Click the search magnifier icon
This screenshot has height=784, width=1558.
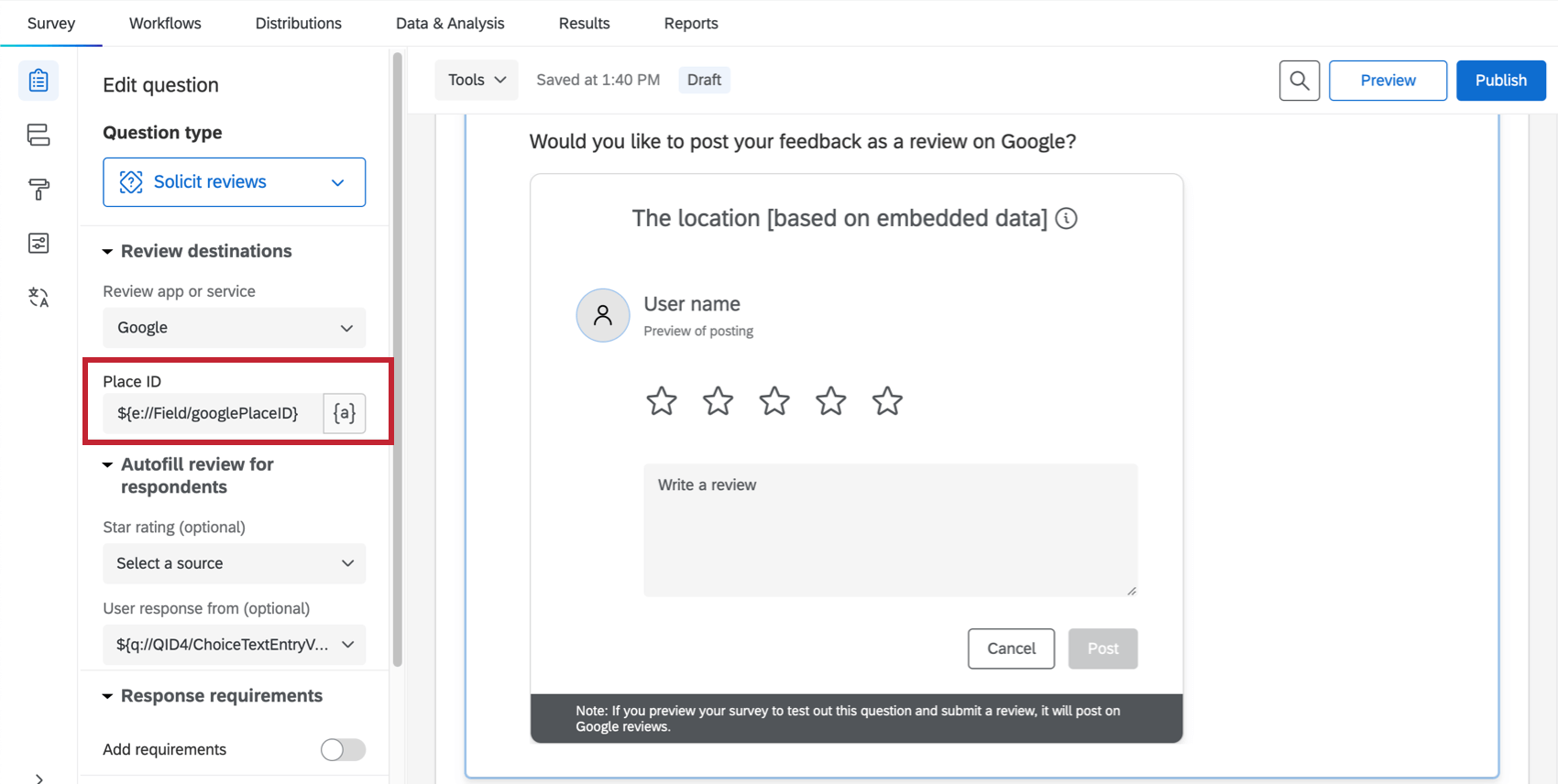1300,81
